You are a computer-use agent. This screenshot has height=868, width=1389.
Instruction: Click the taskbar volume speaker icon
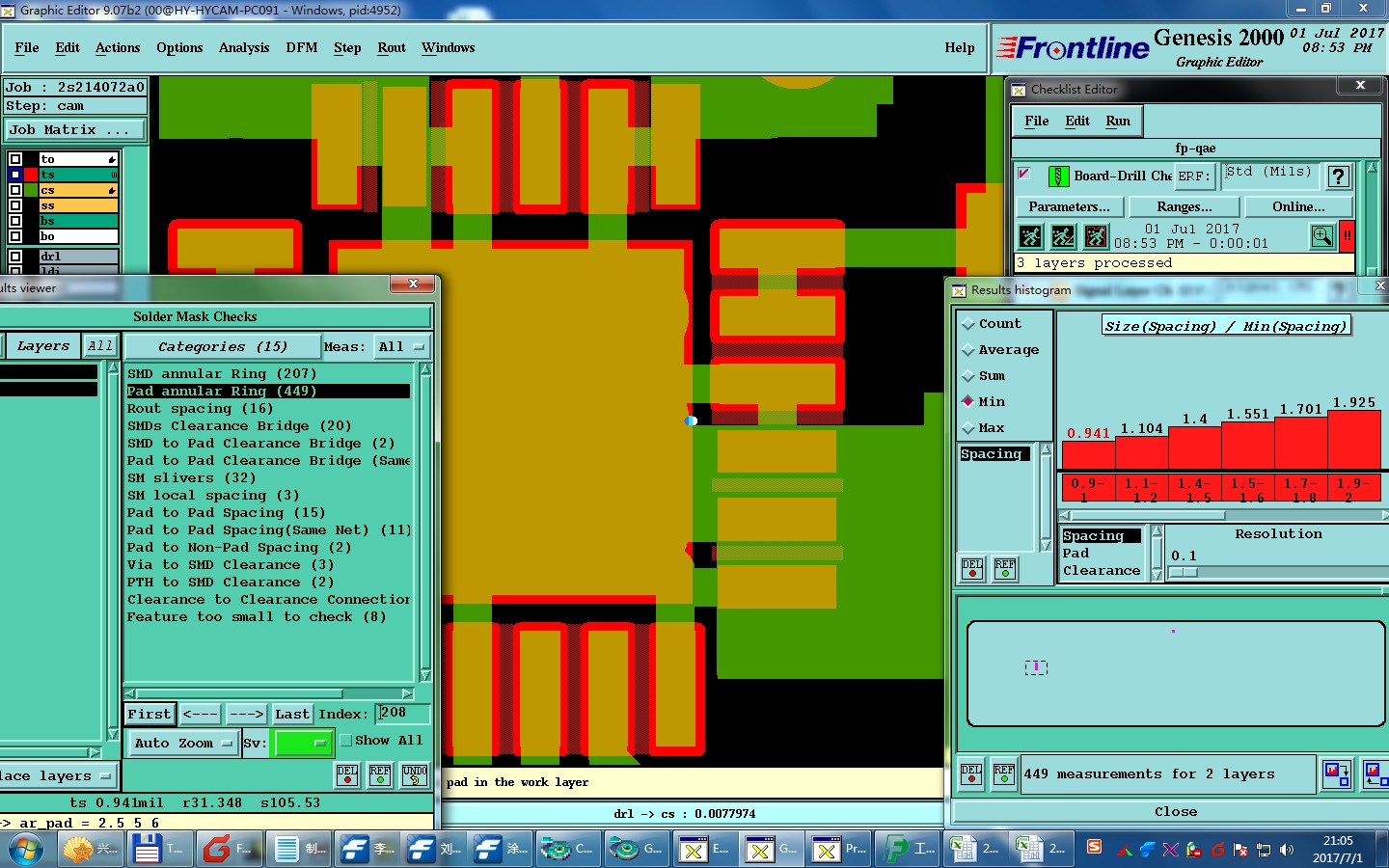[x=1286, y=850]
